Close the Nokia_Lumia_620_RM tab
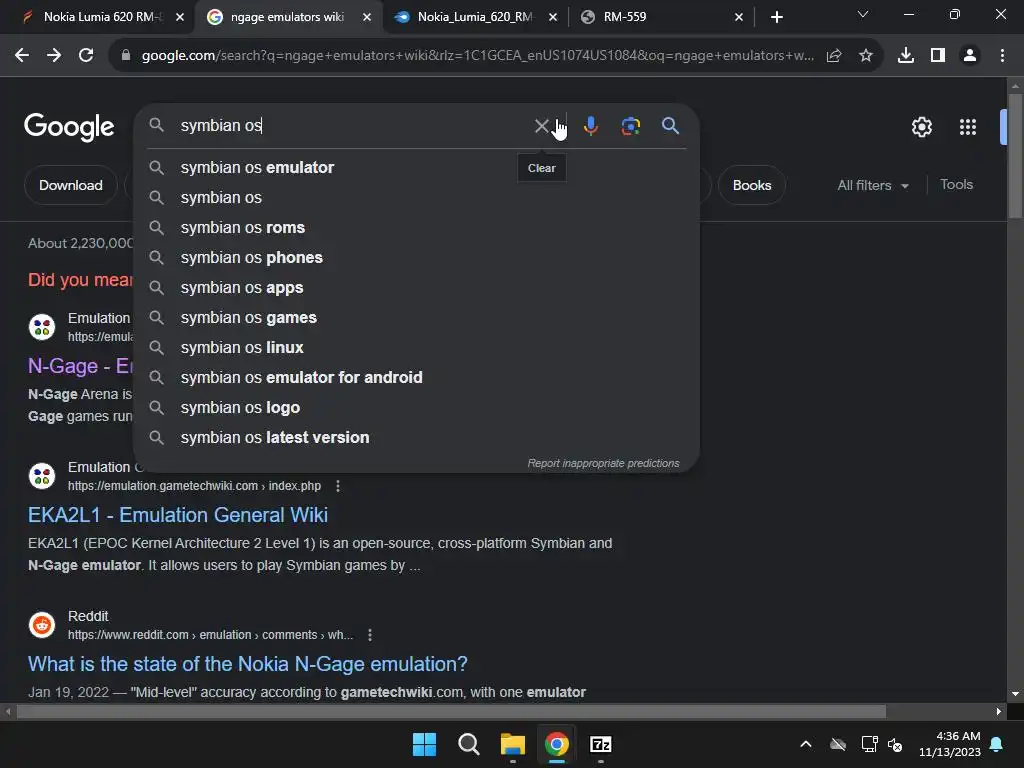This screenshot has height=768, width=1024. (x=553, y=17)
